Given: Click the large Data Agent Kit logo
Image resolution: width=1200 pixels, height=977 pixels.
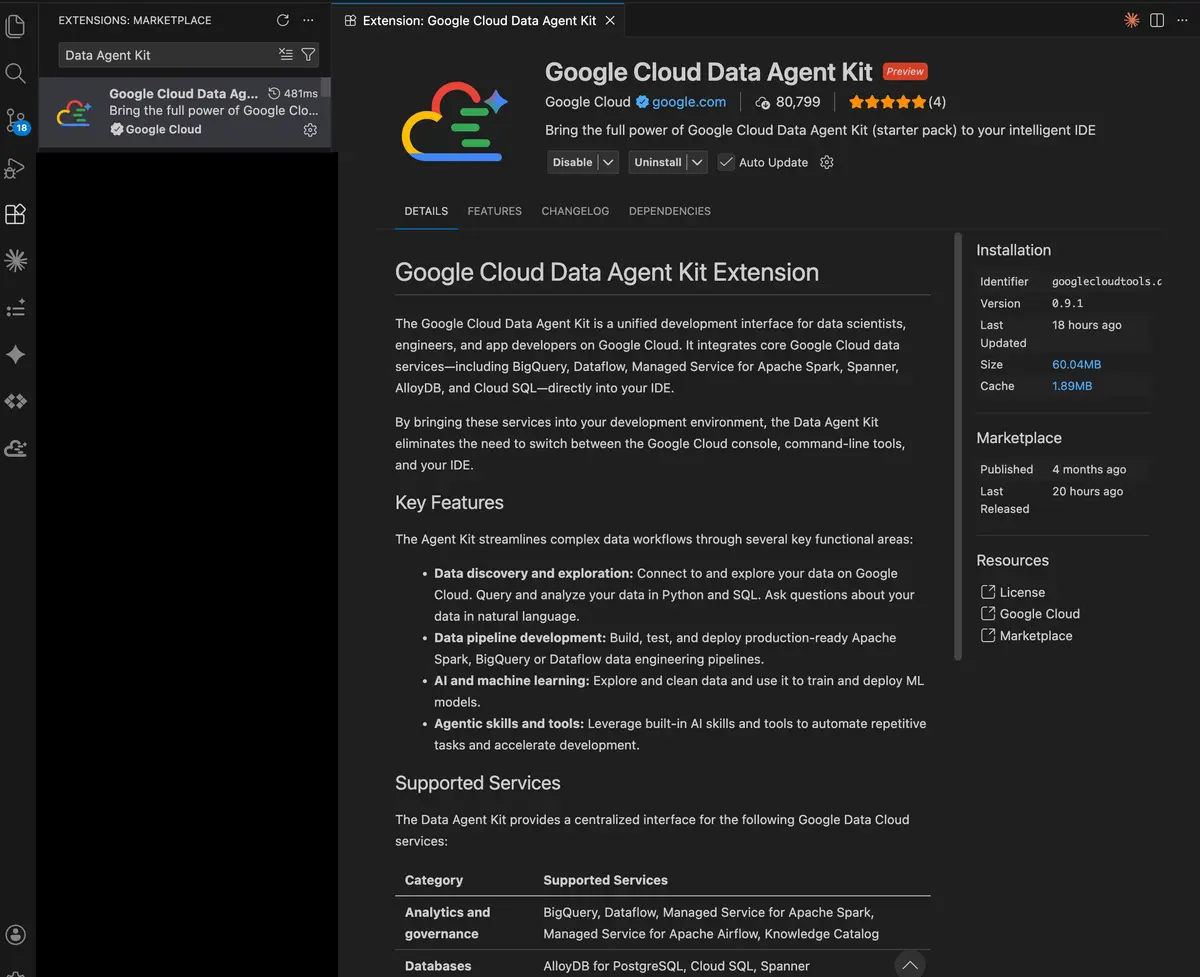Looking at the screenshot, I should (x=454, y=122).
